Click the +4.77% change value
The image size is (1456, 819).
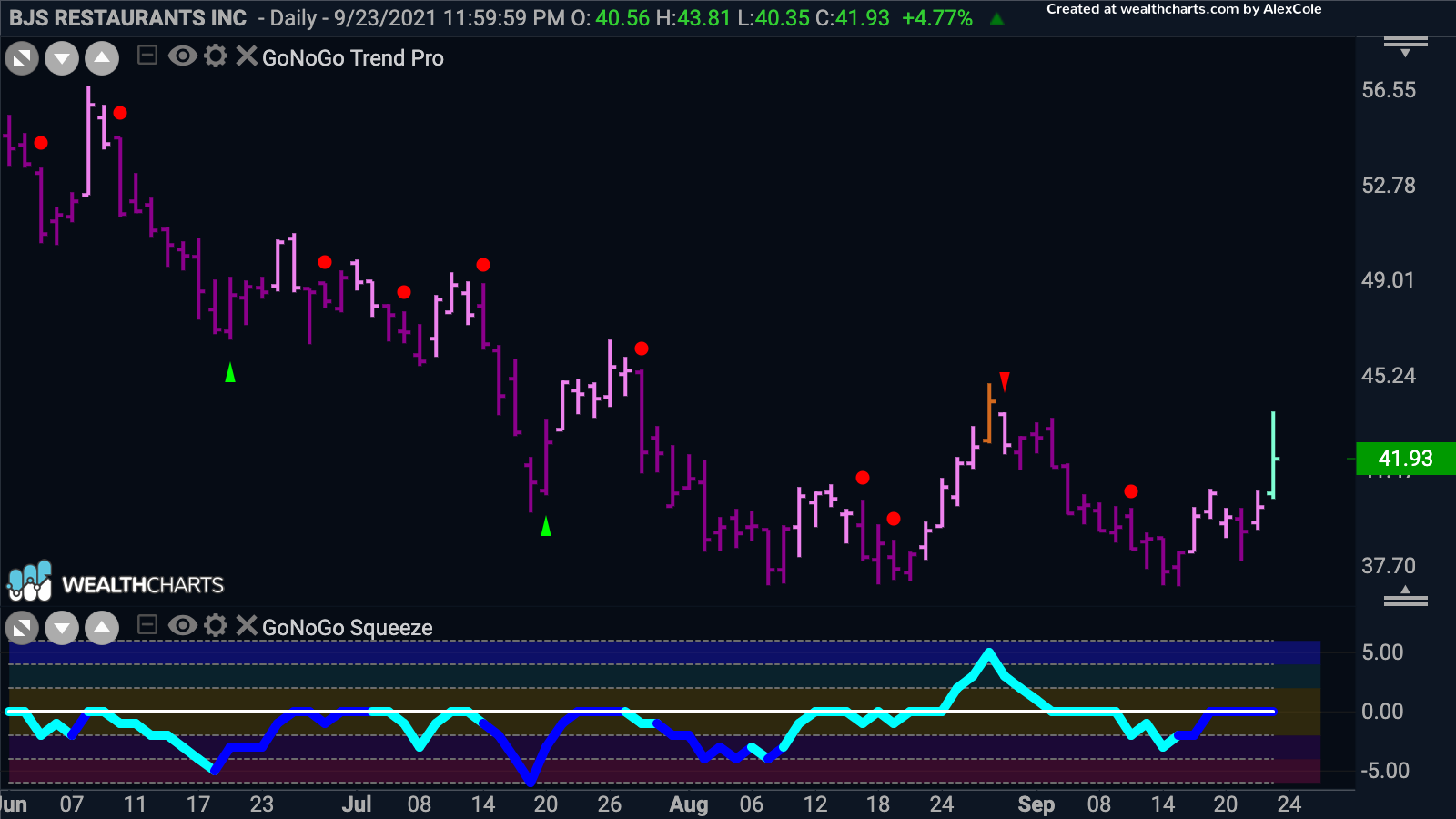(937, 18)
